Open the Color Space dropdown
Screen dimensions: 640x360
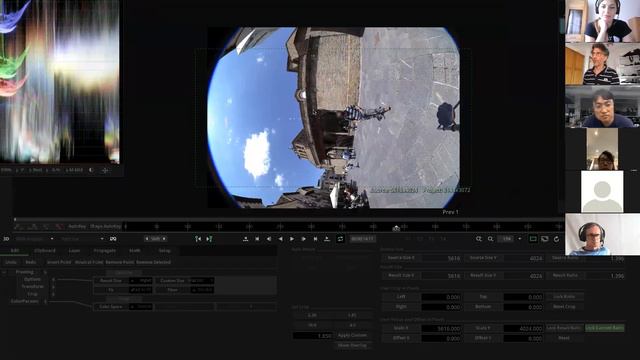[141, 307]
